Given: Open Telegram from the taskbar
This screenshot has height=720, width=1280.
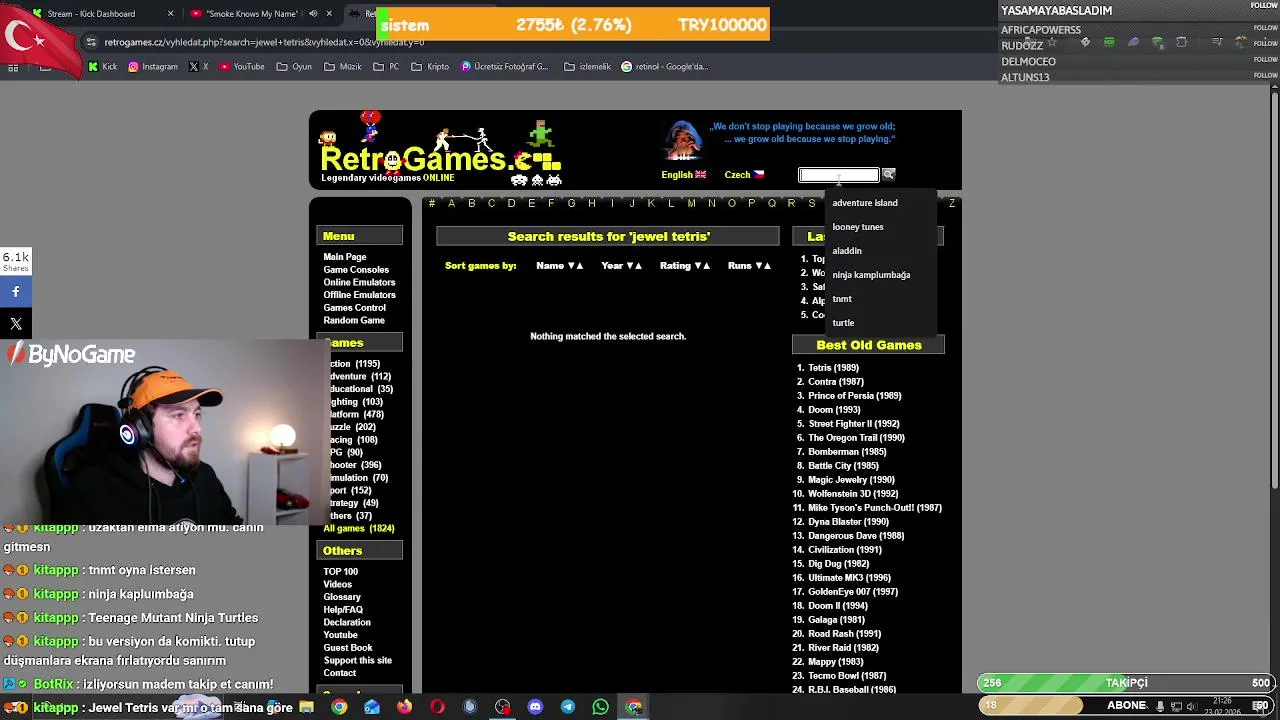Looking at the screenshot, I should tap(568, 707).
